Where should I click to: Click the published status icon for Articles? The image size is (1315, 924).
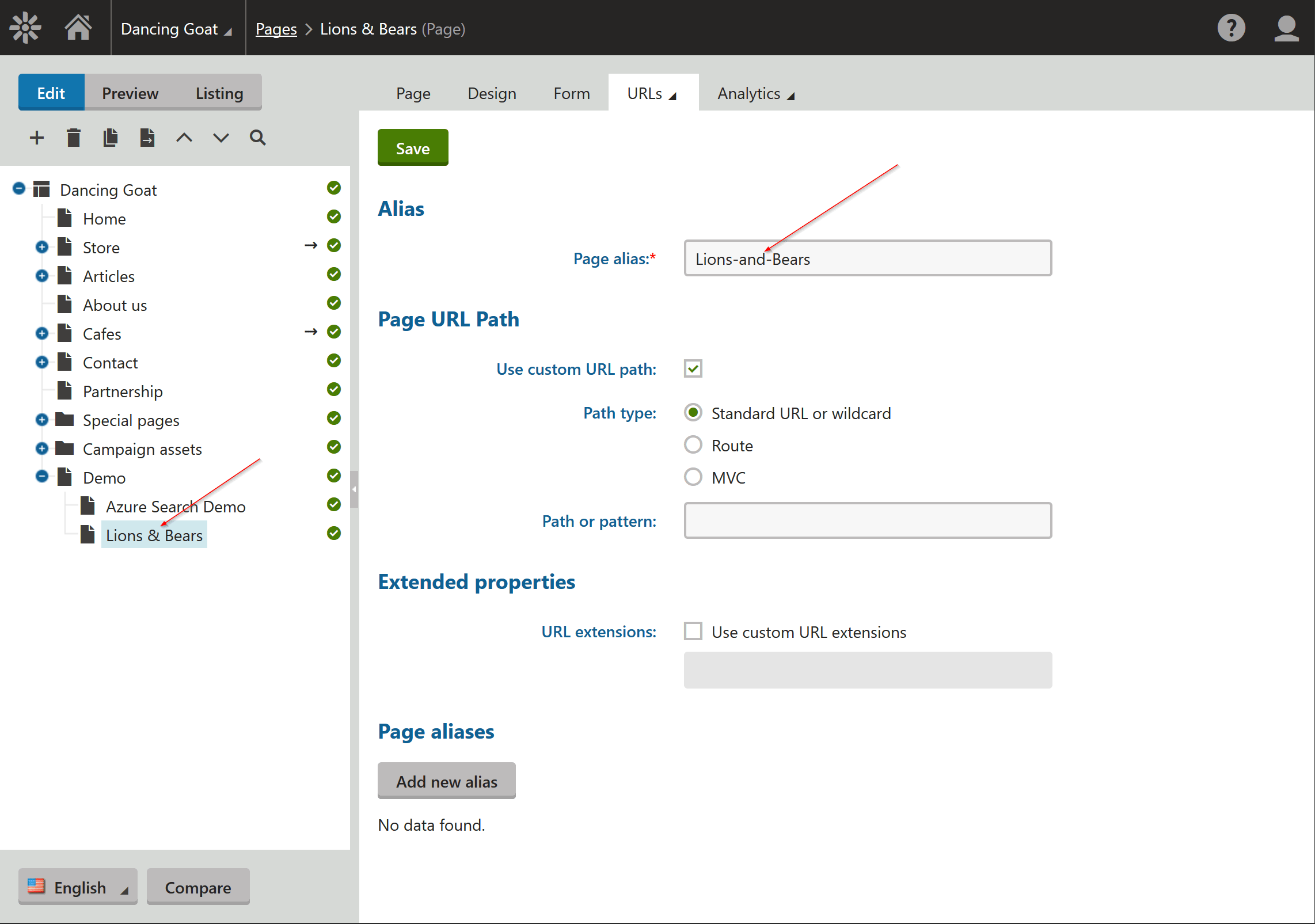click(334, 274)
